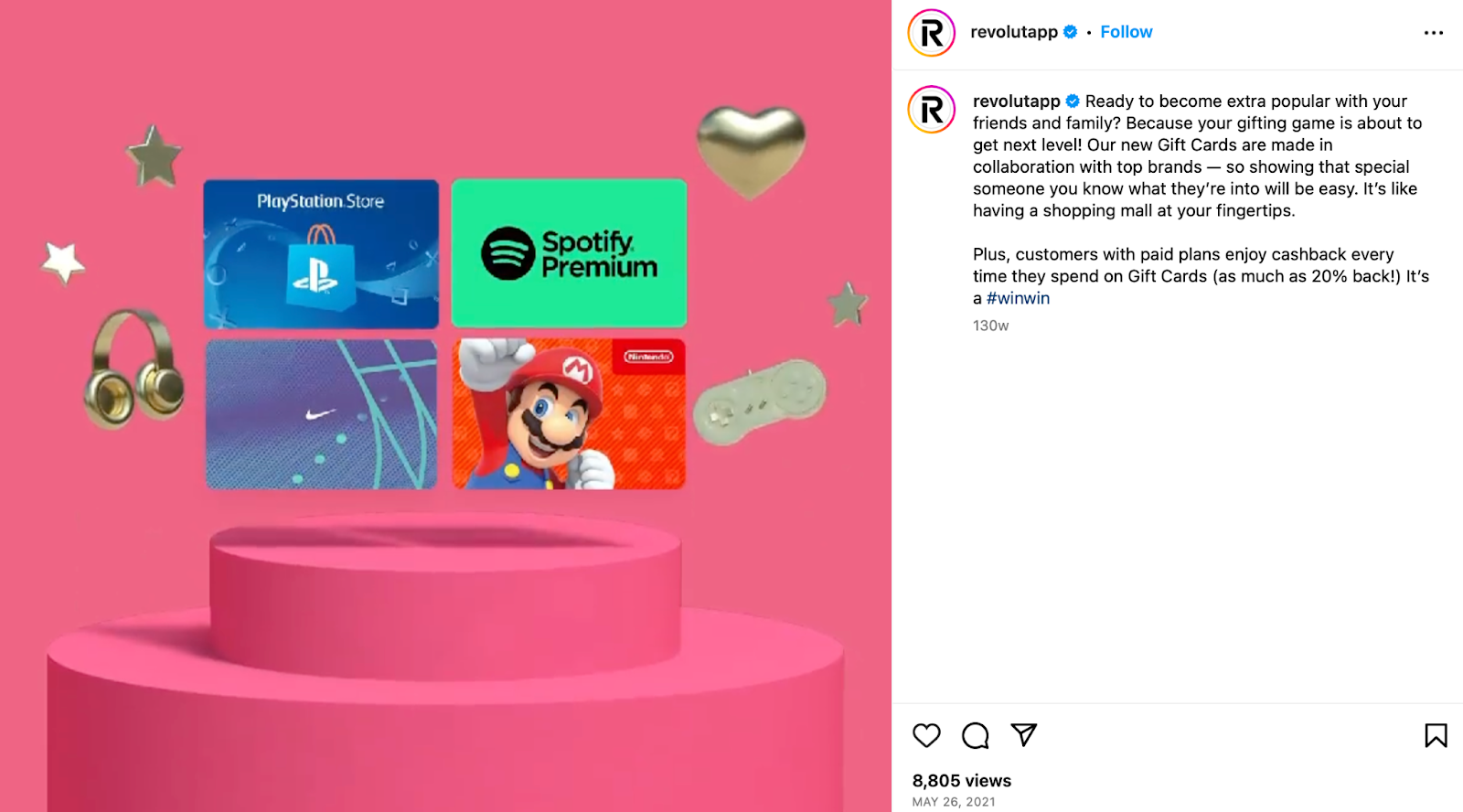Image resolution: width=1463 pixels, height=812 pixels.
Task: Save the post with the bookmark icon
Action: coord(1436,735)
